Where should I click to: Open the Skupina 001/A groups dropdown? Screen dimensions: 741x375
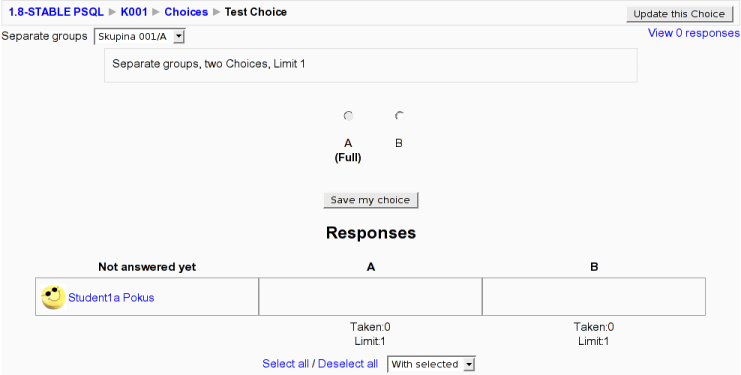click(x=139, y=37)
